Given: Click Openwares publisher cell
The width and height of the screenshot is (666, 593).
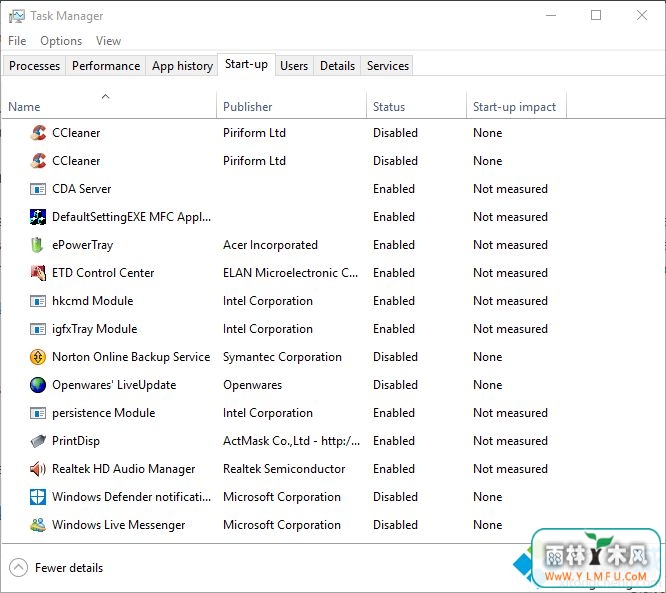Looking at the screenshot, I should point(252,385).
